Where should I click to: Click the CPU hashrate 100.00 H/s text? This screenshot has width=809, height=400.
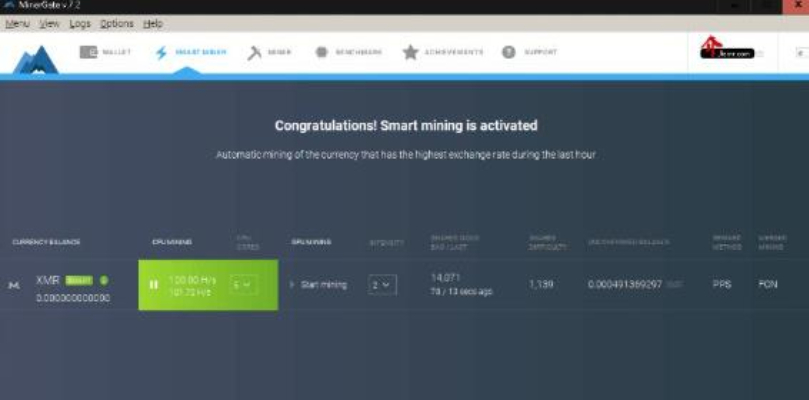(192, 280)
